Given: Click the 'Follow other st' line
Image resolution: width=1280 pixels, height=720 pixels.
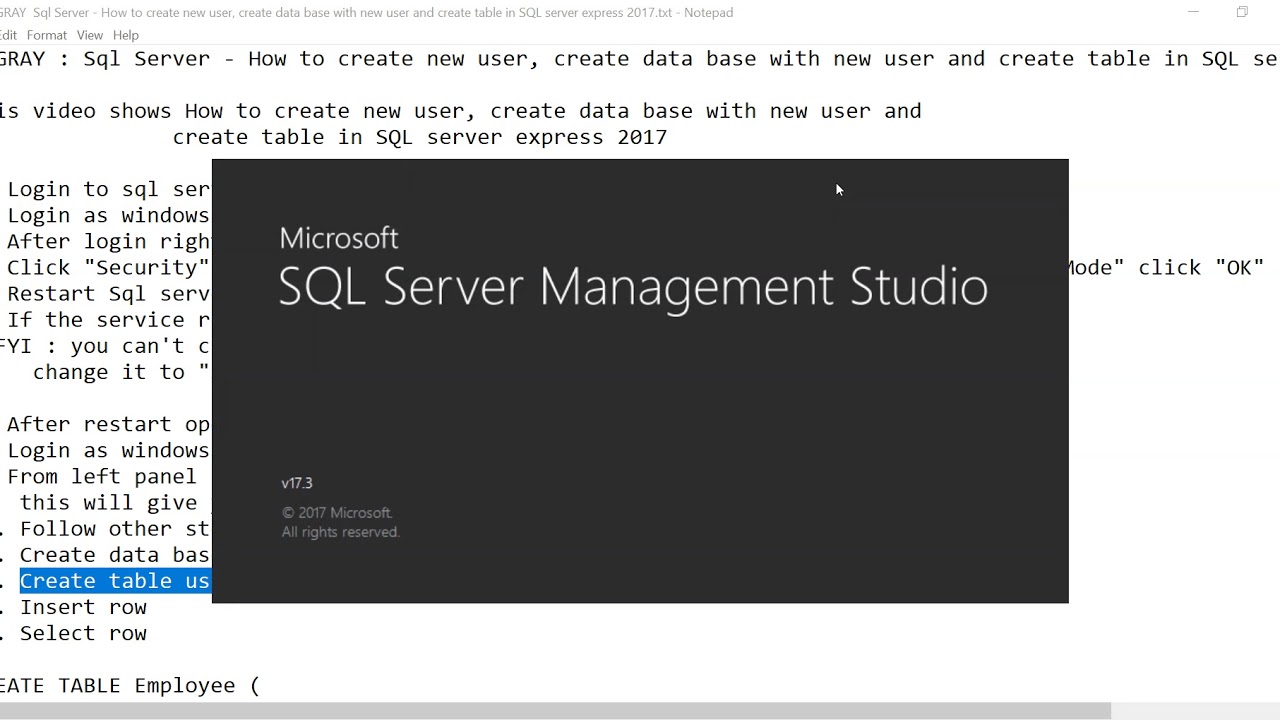Looking at the screenshot, I should [115, 529].
